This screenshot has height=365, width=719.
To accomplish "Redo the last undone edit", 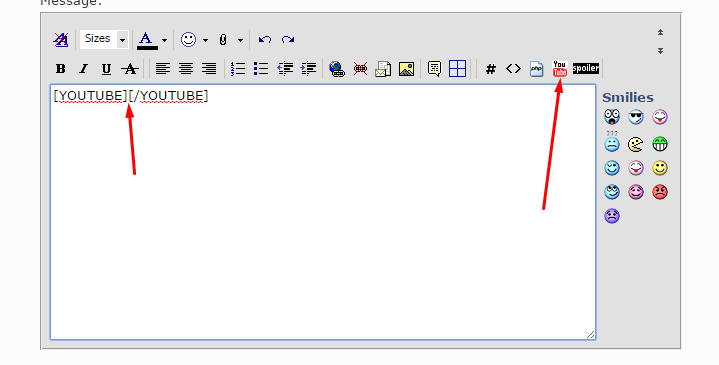I will (x=288, y=39).
